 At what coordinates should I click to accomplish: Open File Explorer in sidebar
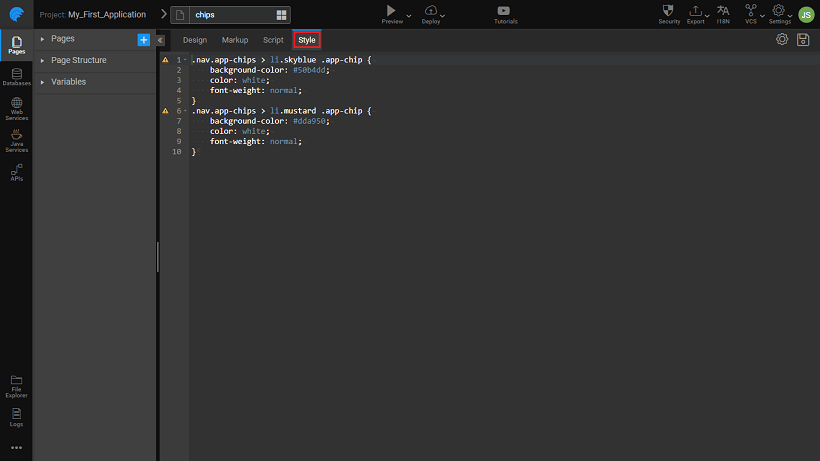pos(16,384)
